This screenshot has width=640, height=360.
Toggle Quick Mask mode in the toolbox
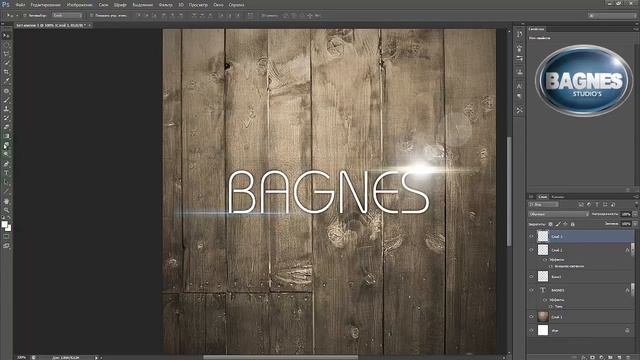6,237
